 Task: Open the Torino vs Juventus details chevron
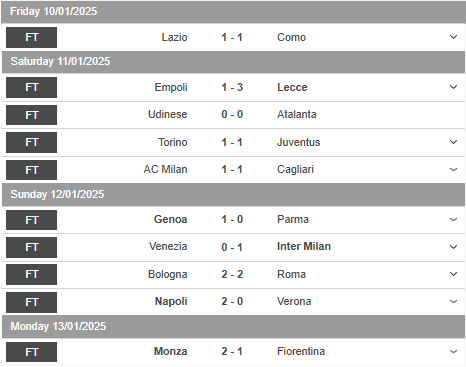click(453, 142)
